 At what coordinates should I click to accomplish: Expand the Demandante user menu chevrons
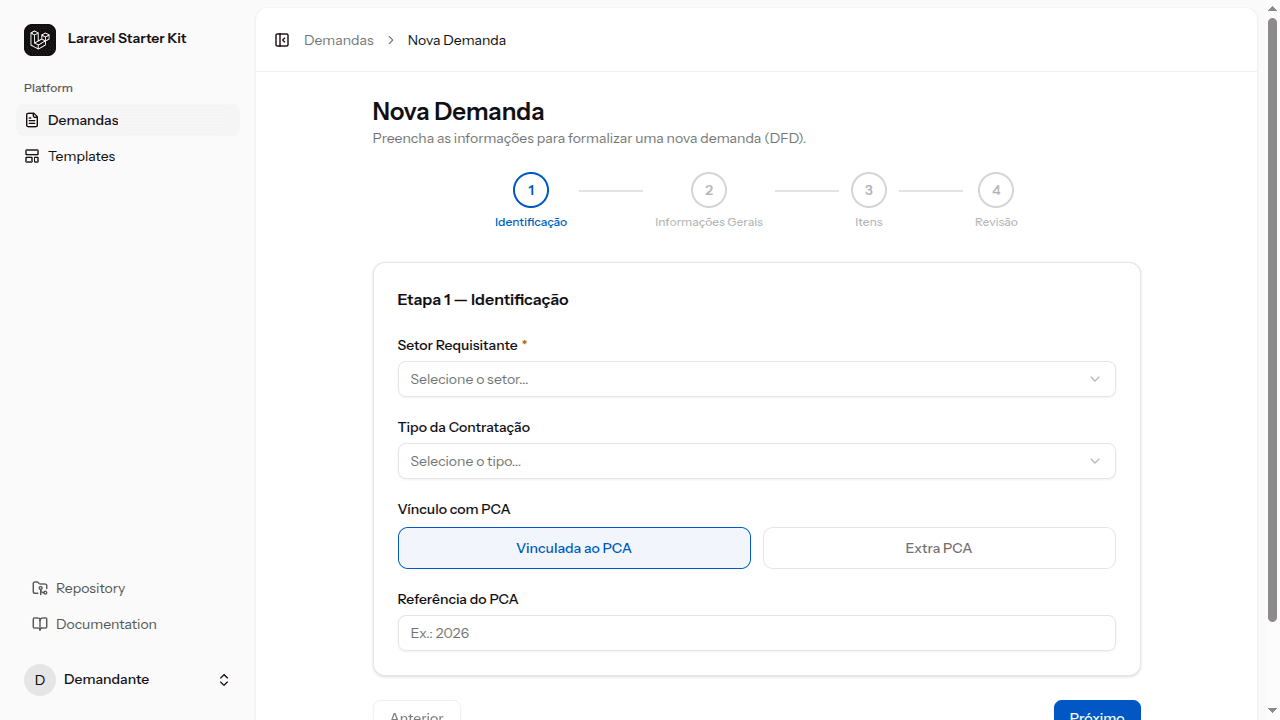coord(224,680)
